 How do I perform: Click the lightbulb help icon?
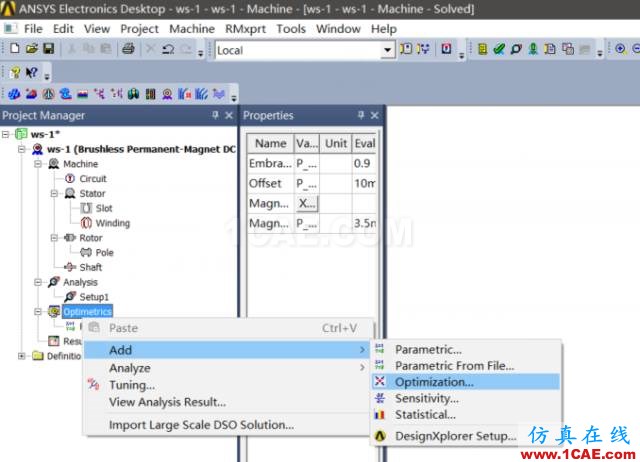tap(16, 73)
